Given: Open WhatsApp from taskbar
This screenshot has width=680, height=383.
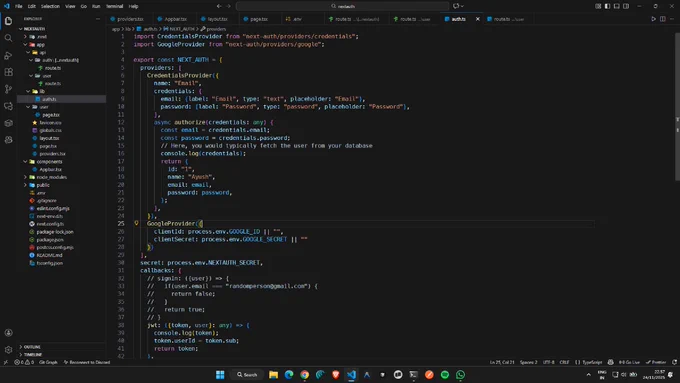Looking at the screenshot, I should 461,375.
